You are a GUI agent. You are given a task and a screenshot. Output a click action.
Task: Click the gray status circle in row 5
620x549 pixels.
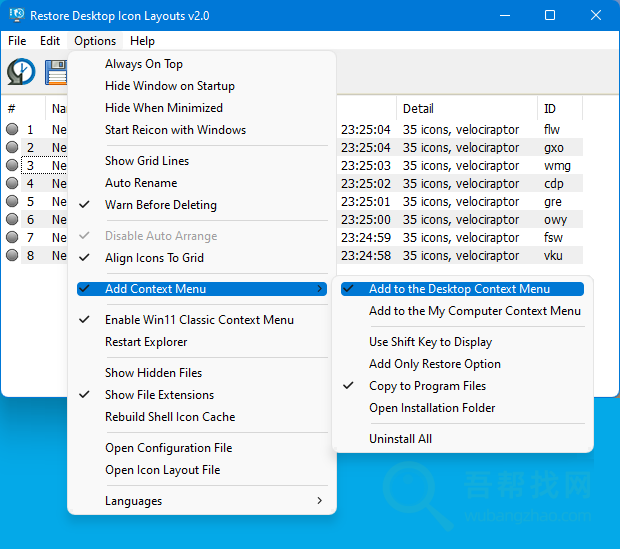point(12,202)
